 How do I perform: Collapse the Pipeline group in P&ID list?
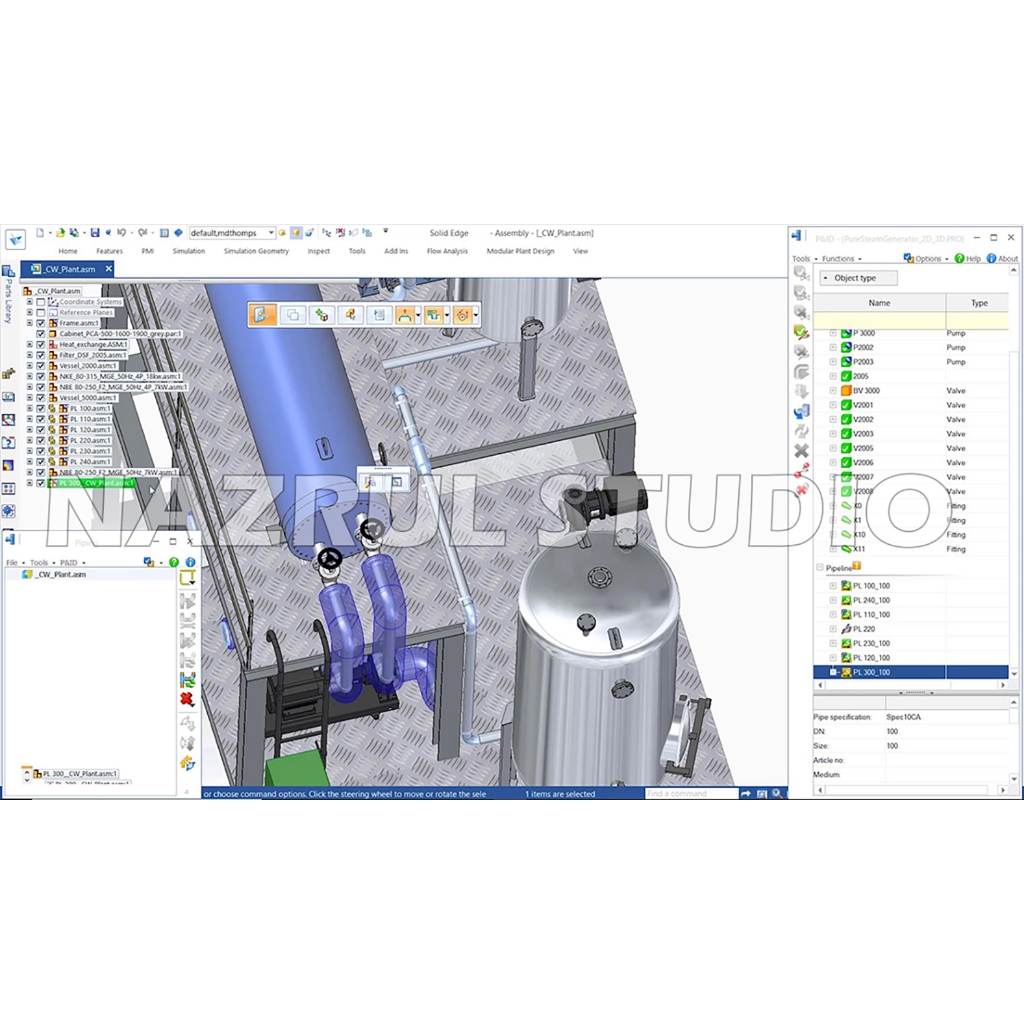click(x=820, y=568)
